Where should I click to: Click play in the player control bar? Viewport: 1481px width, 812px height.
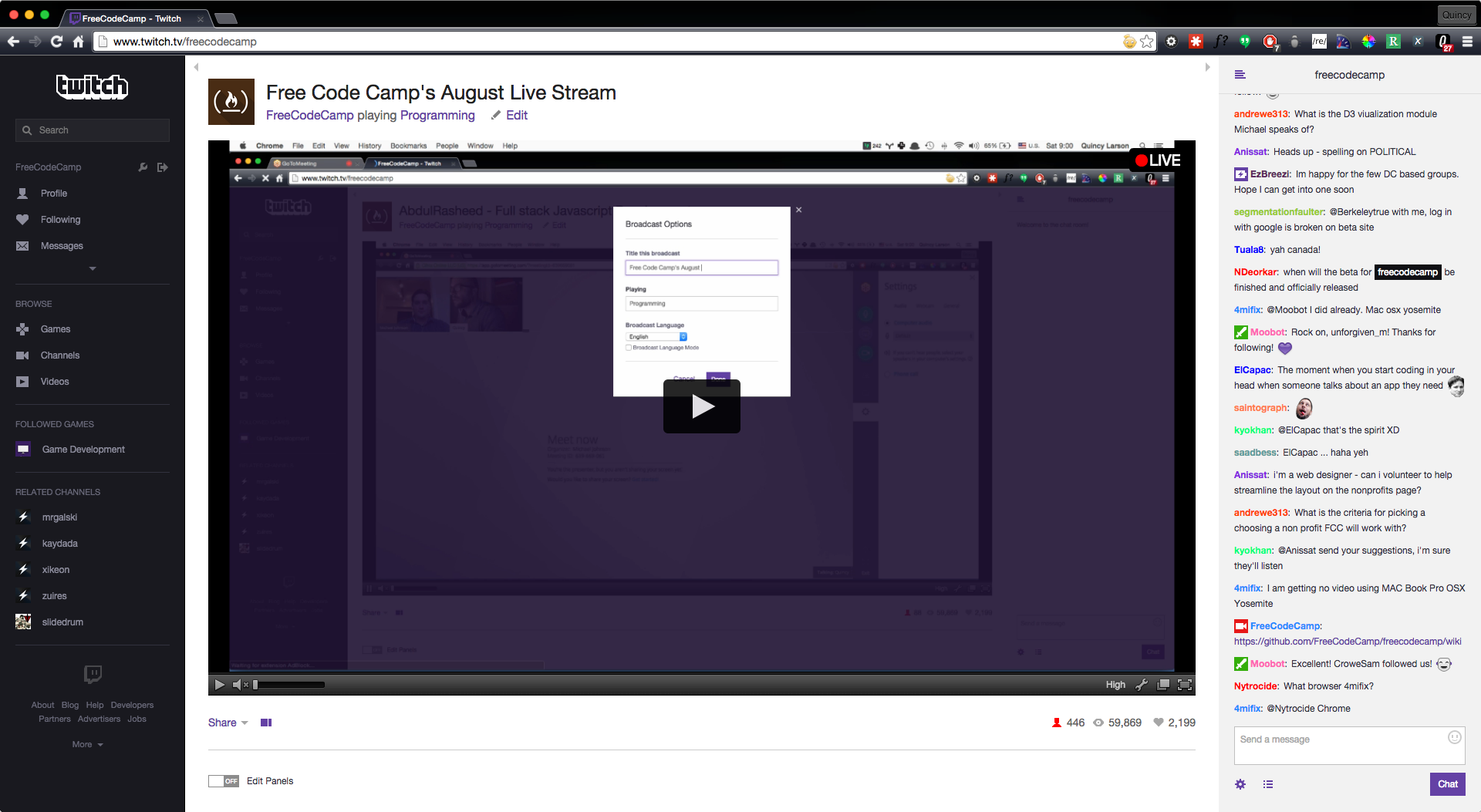coord(220,685)
